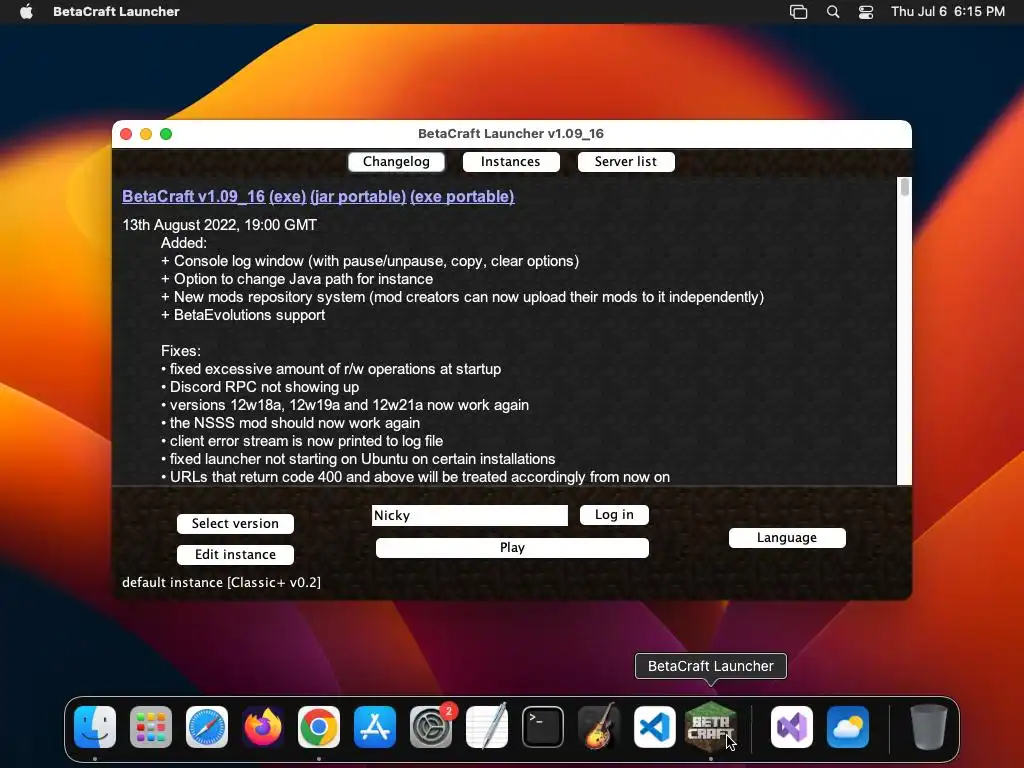Open Visual Studio Code in the dock
Viewport: 1024px width, 768px height.
click(655, 727)
